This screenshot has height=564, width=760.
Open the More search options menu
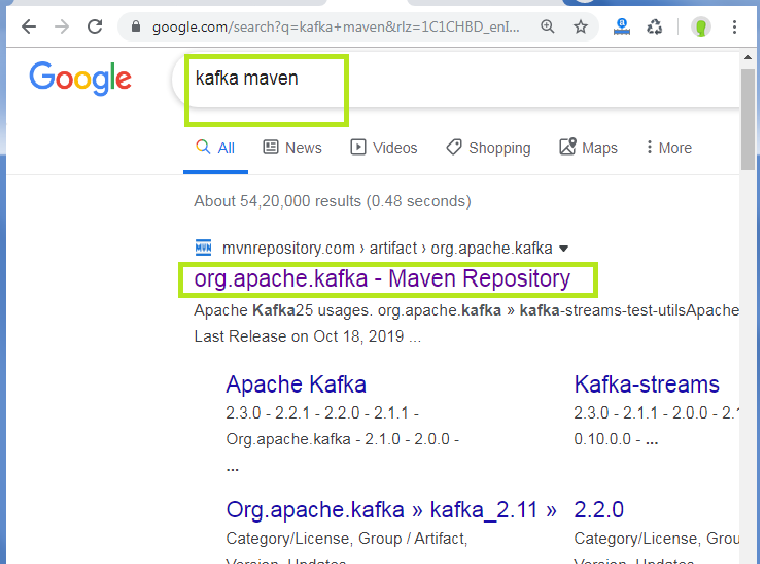click(x=669, y=147)
